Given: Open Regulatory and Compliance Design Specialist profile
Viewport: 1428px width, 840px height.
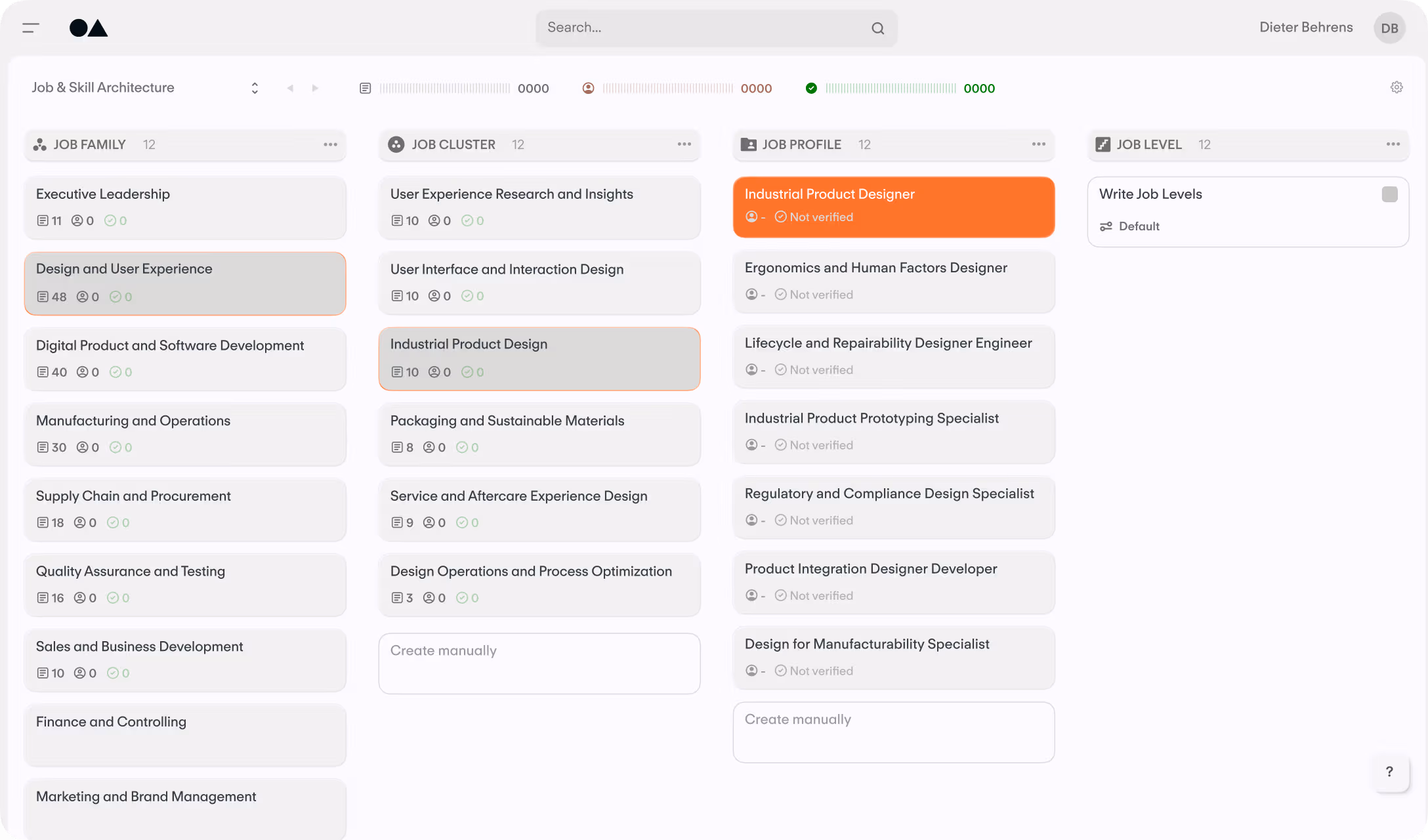Looking at the screenshot, I should coord(894,507).
